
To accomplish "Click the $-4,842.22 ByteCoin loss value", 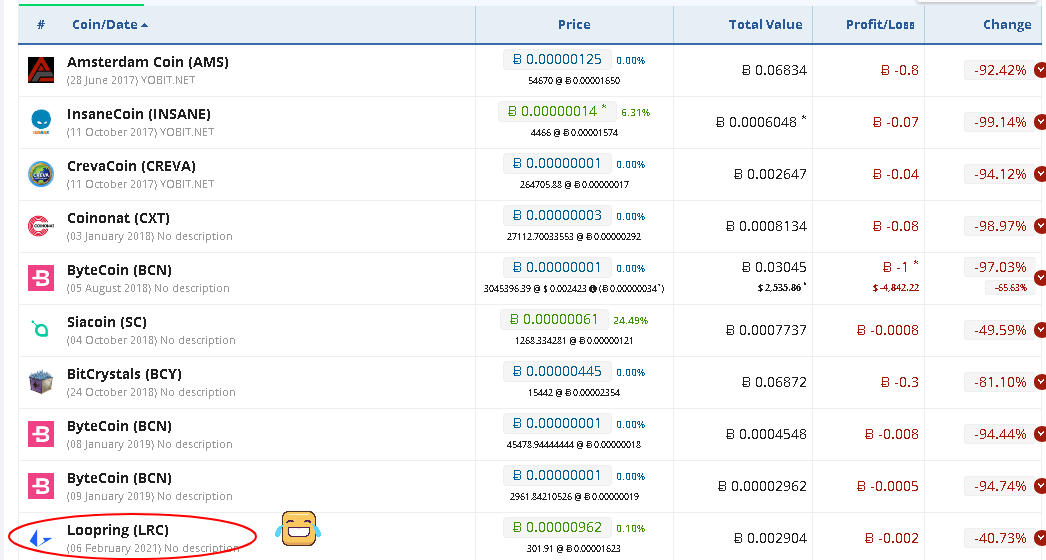I will point(895,288).
